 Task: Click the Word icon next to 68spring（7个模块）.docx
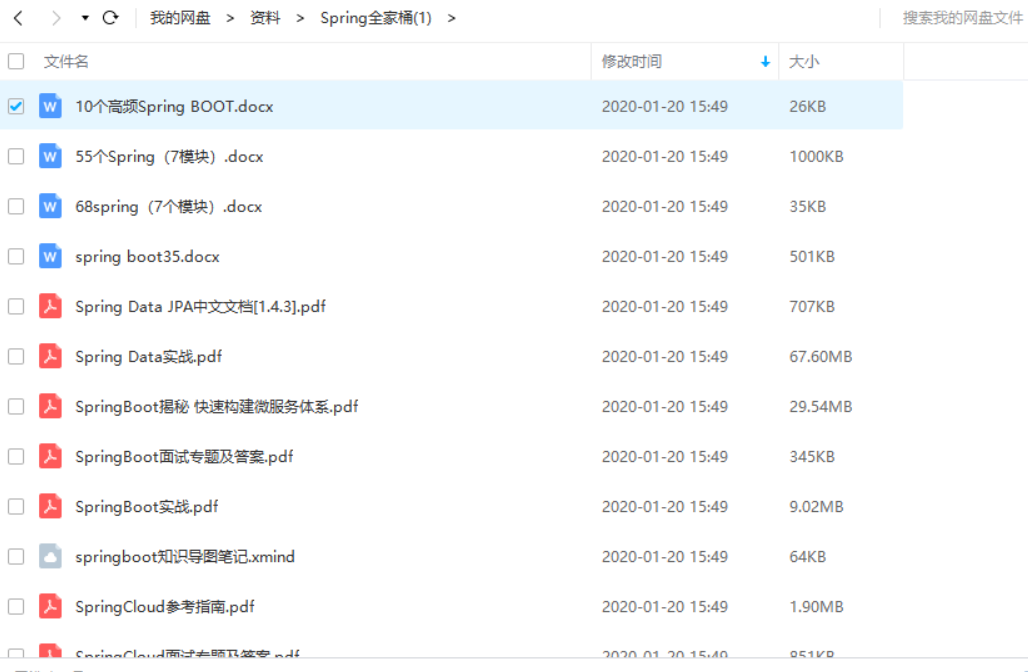[x=50, y=206]
